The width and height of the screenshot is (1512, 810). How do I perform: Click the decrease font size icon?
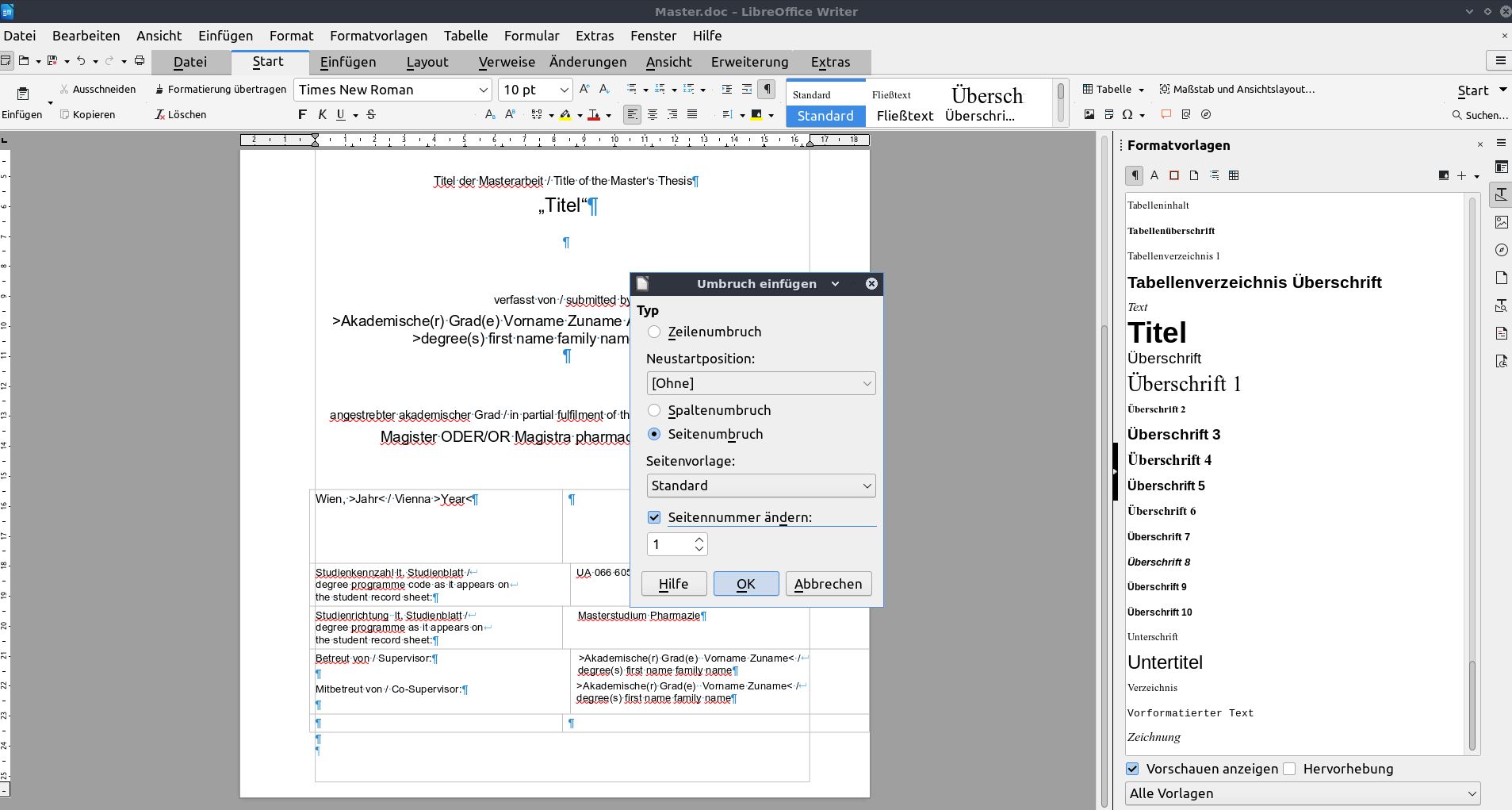pyautogui.click(x=604, y=90)
